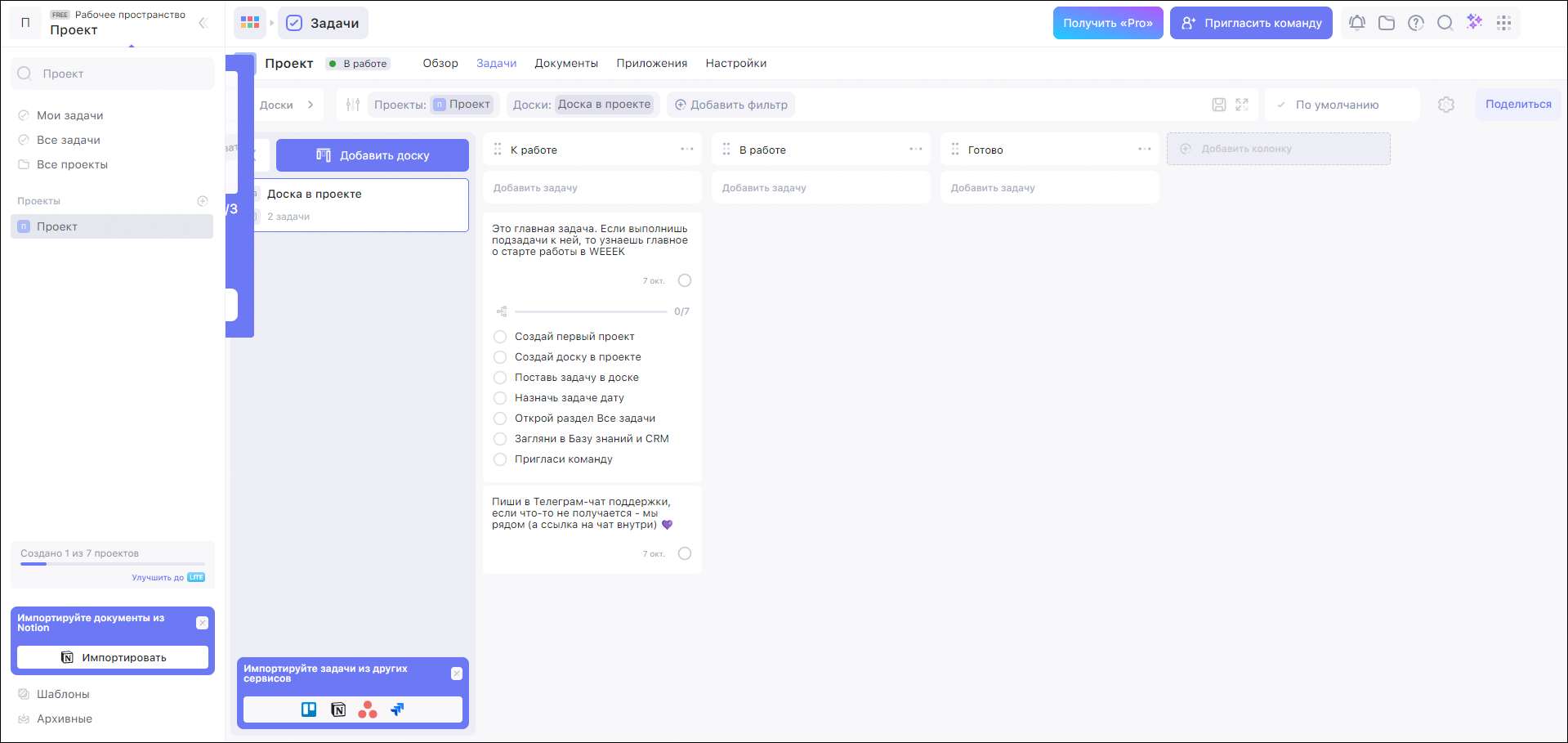Mark 'Создай первый проект' subtask complete

500,337
